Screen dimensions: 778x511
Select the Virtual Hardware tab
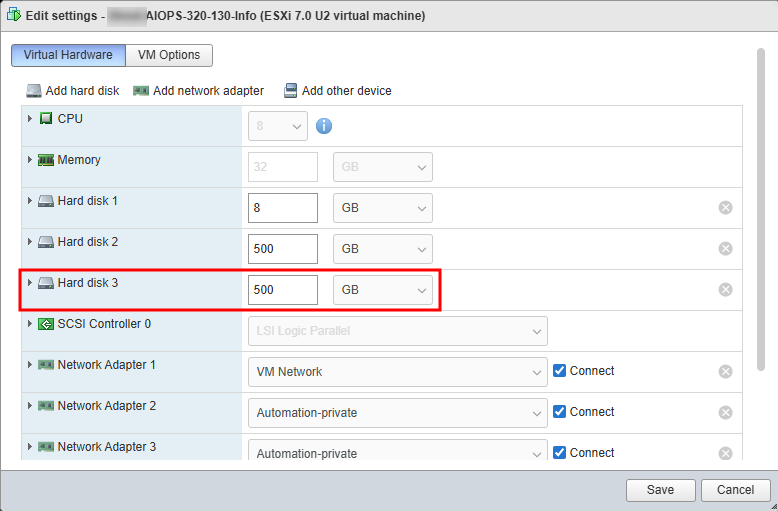click(x=68, y=55)
